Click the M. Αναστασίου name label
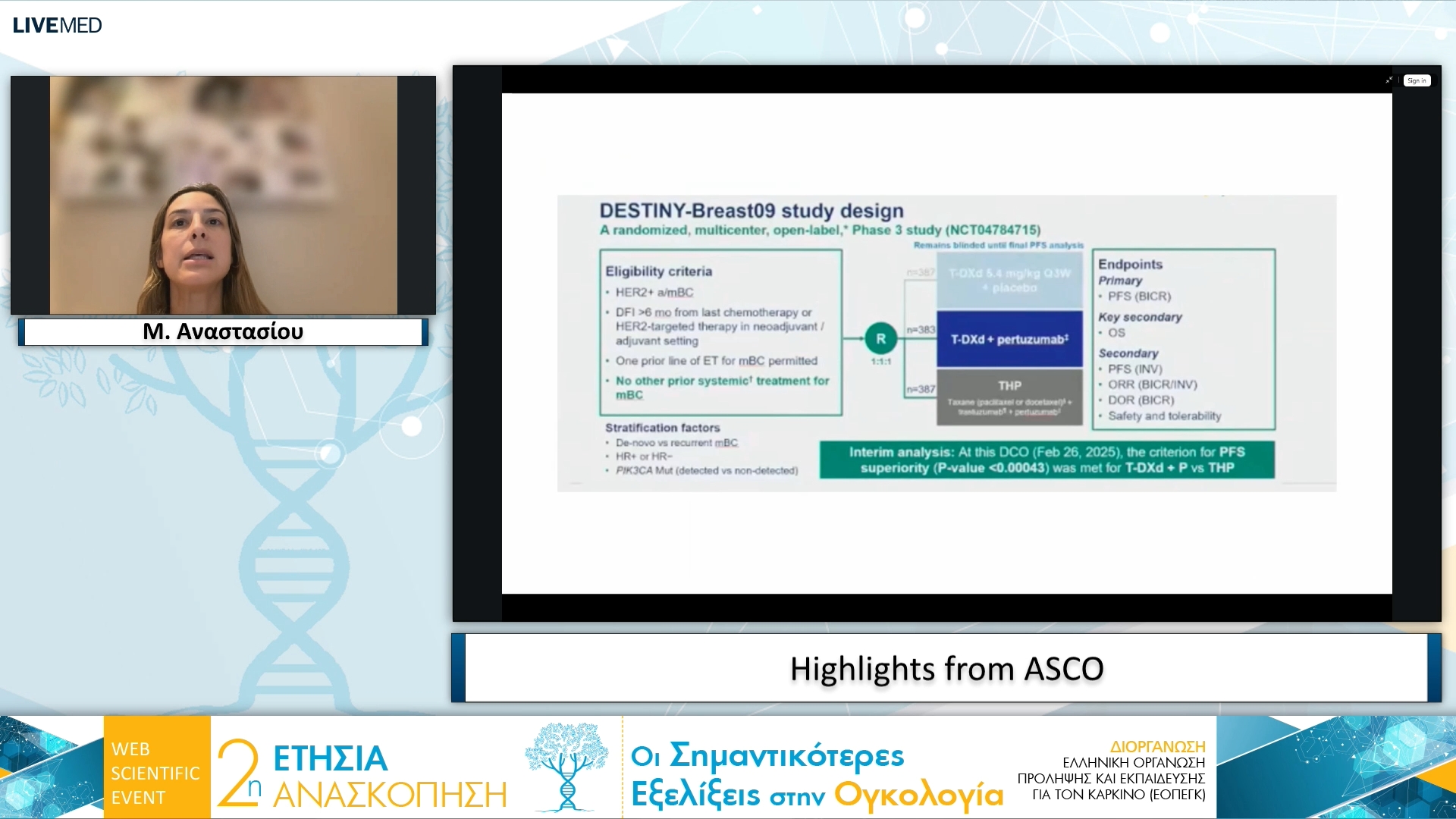The image size is (1456, 819). (222, 331)
